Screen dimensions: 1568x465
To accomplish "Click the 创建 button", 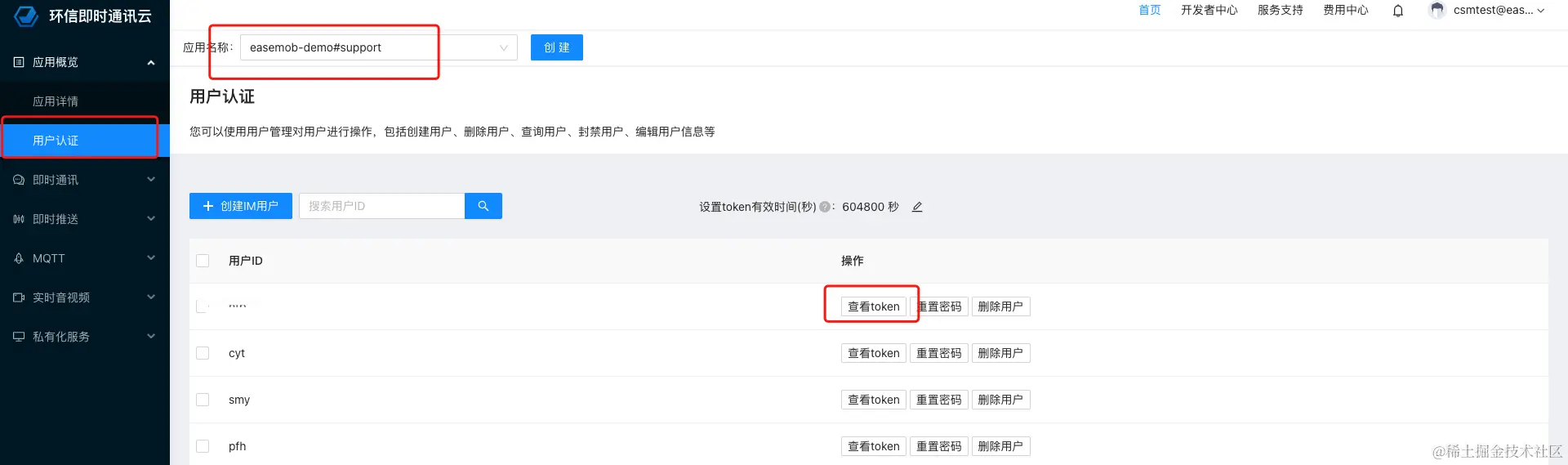I will (557, 47).
